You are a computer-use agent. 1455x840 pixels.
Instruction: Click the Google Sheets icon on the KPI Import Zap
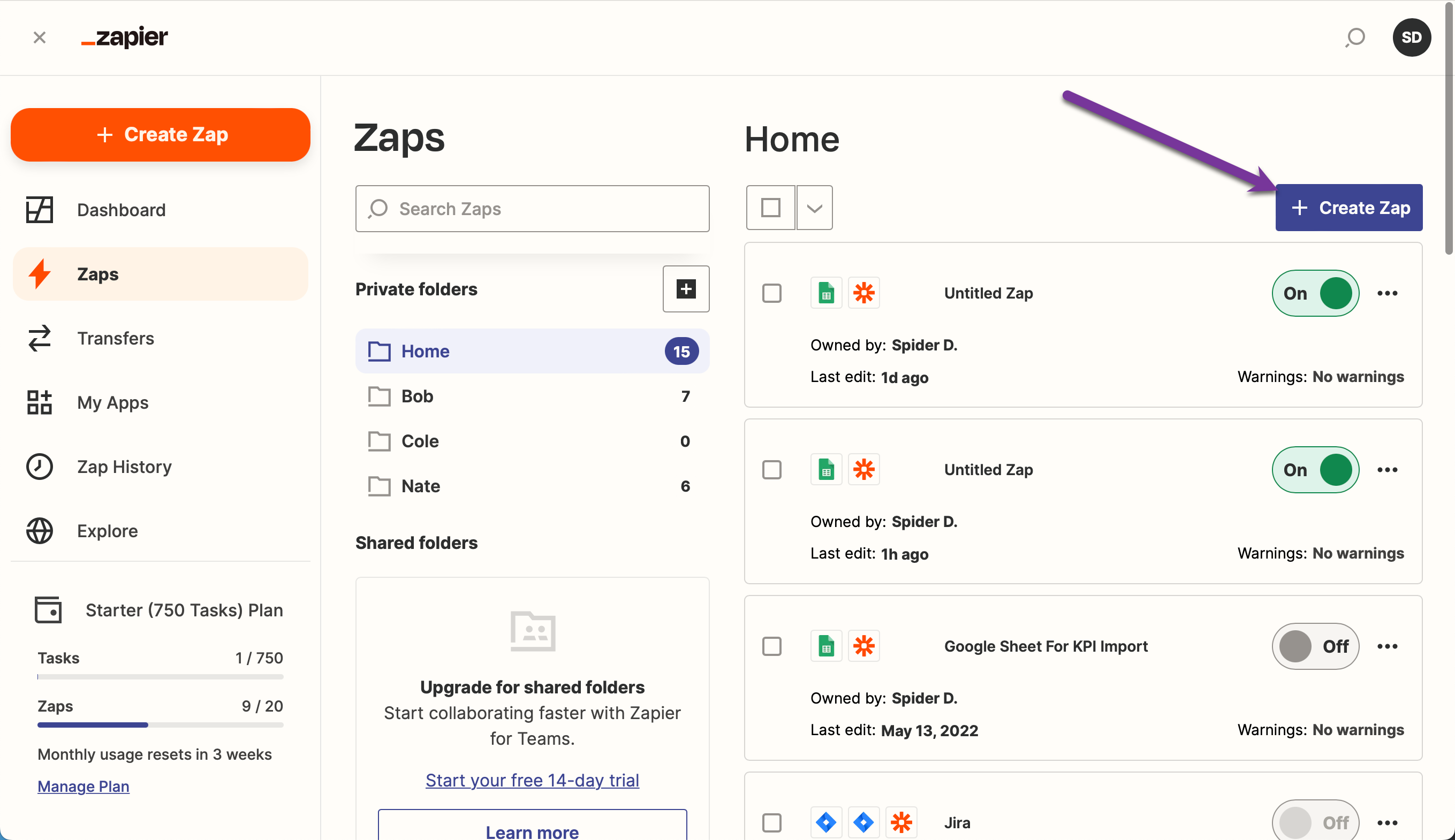(x=826, y=646)
